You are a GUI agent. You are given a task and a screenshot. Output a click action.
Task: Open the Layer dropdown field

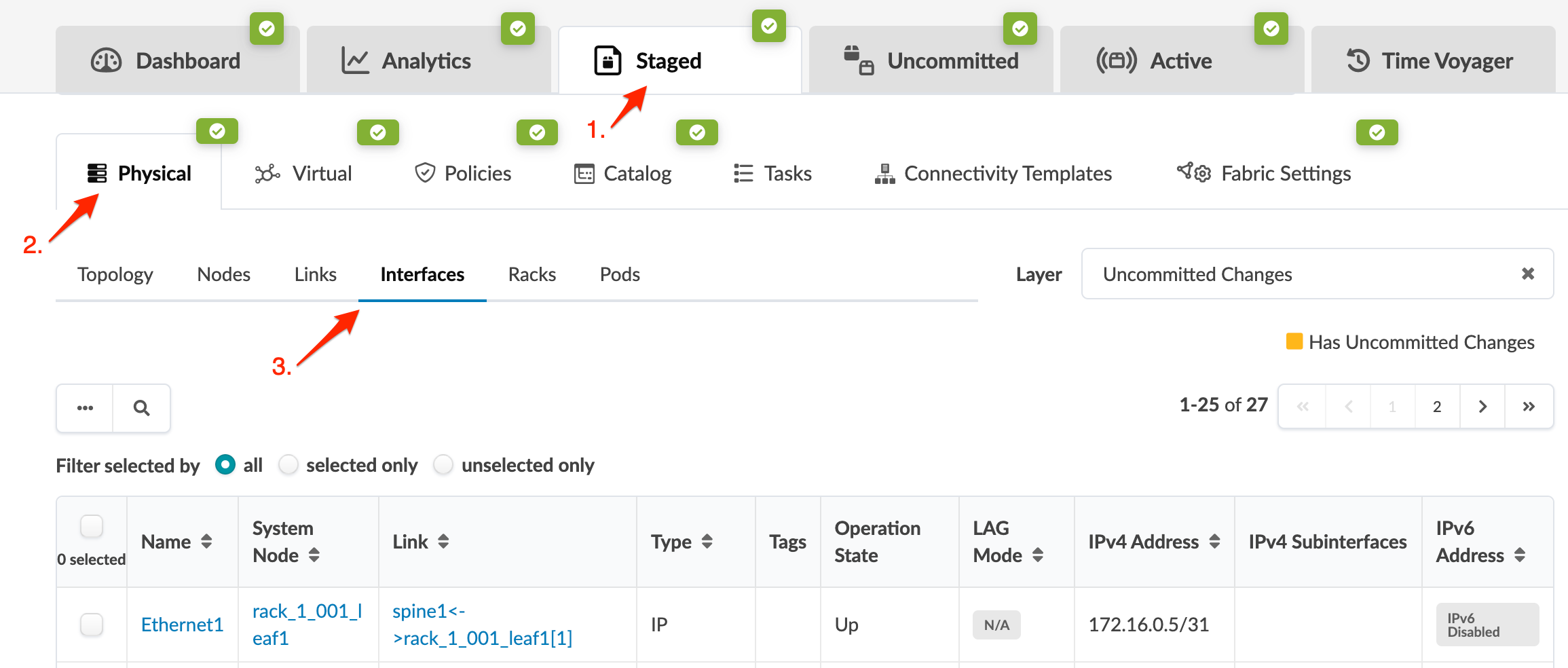pyautogui.click(x=1303, y=274)
